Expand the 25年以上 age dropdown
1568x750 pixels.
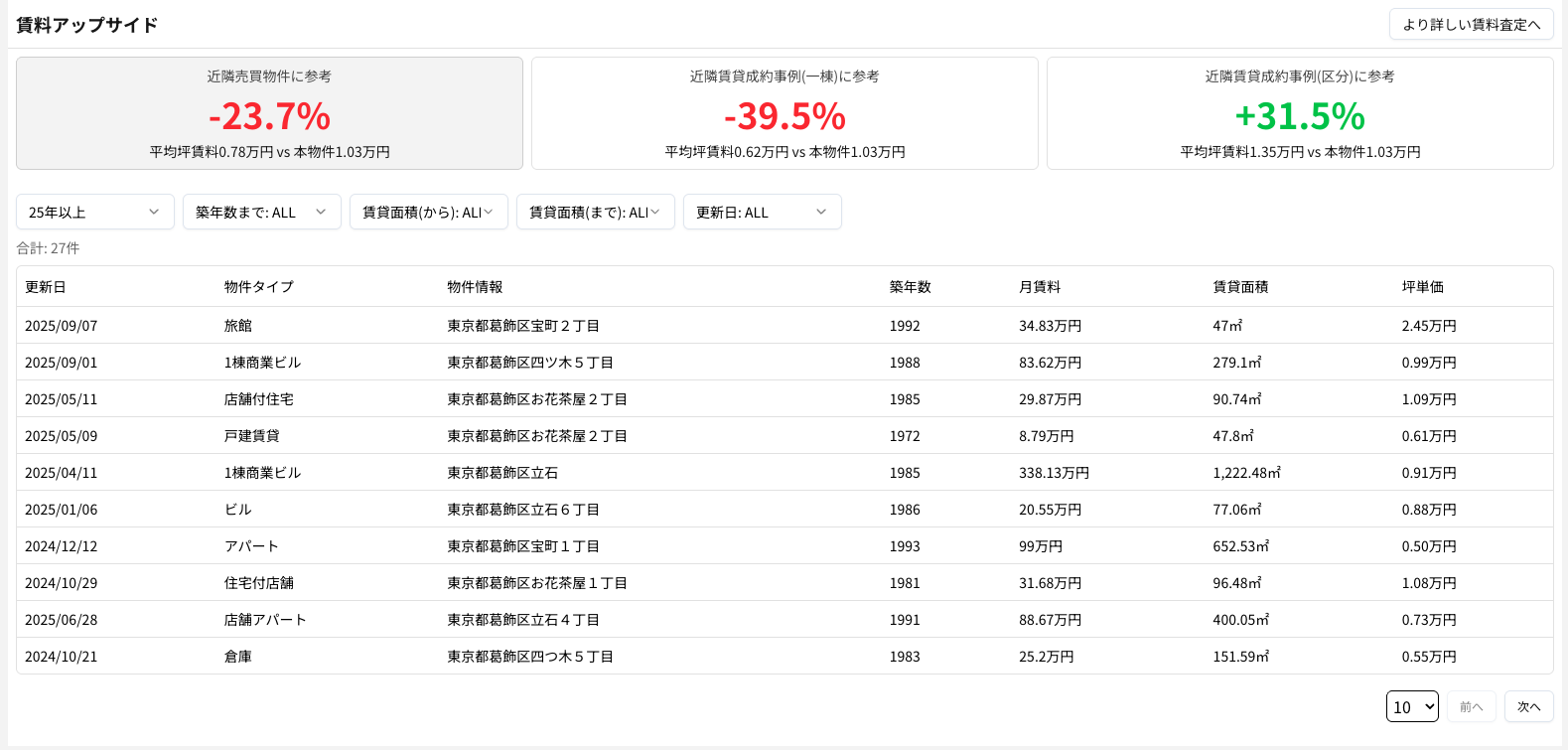pos(94,212)
